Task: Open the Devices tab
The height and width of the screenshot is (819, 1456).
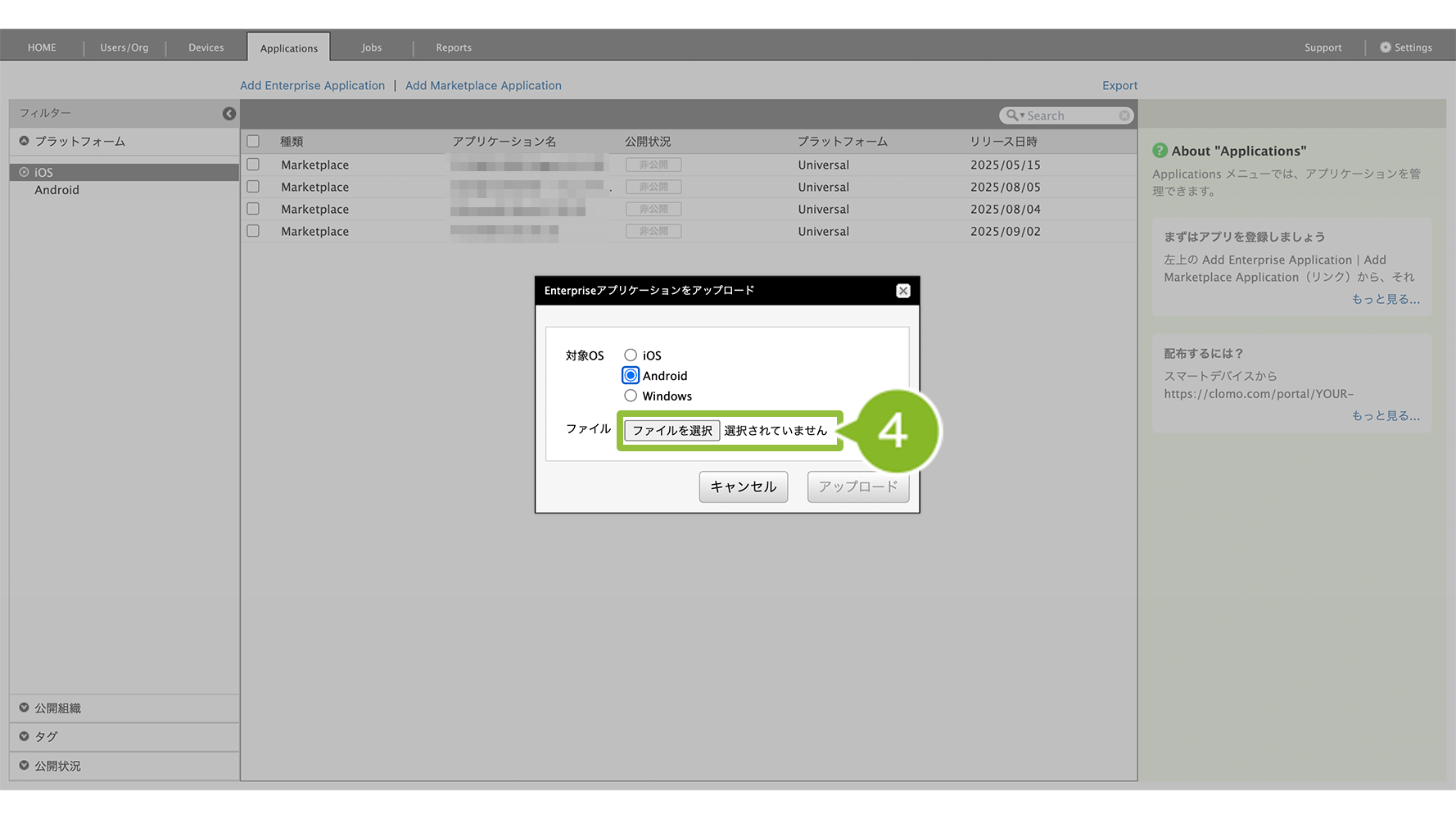Action: 206,48
